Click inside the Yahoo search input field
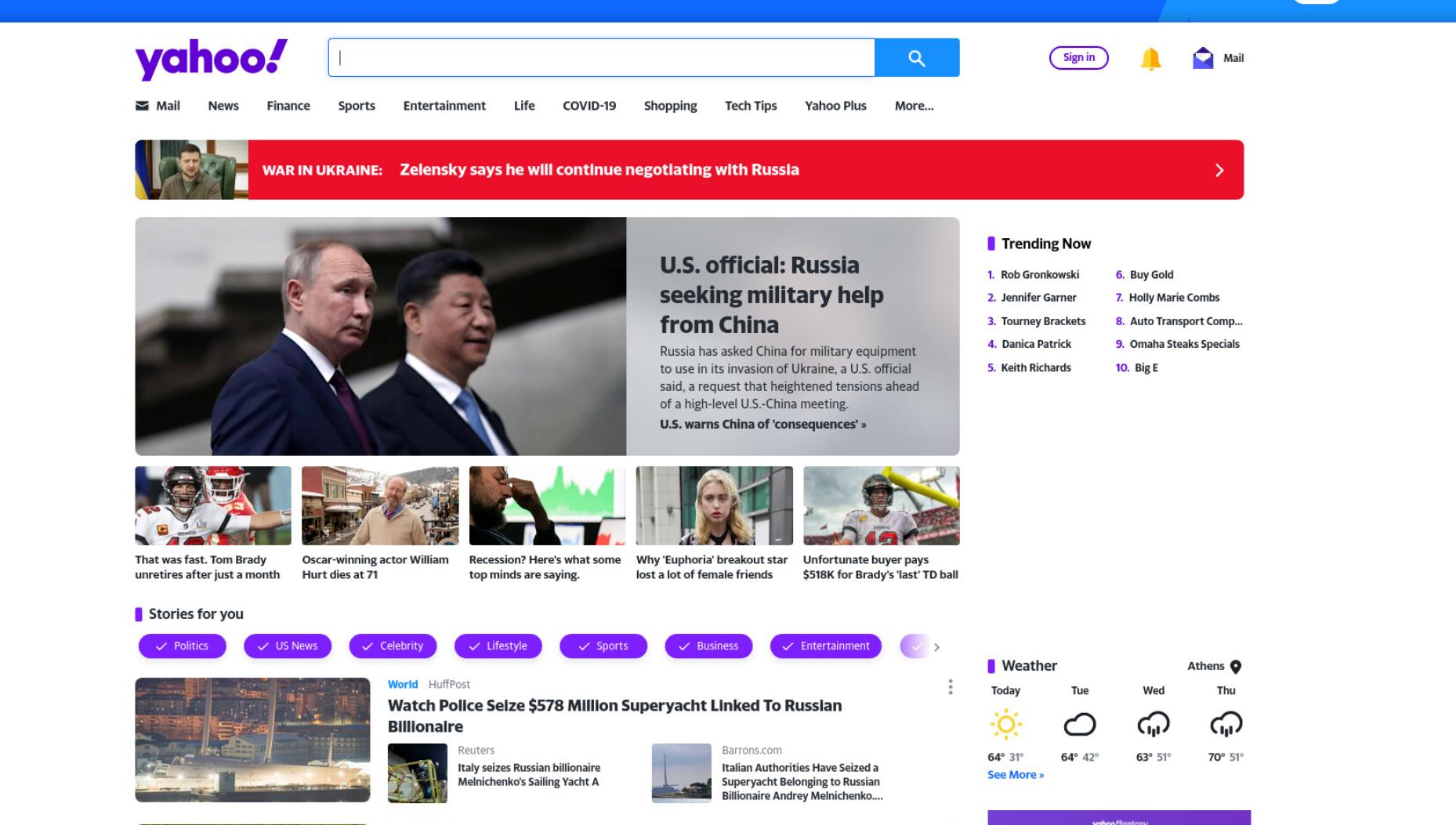This screenshot has height=825, width=1456. click(x=601, y=58)
